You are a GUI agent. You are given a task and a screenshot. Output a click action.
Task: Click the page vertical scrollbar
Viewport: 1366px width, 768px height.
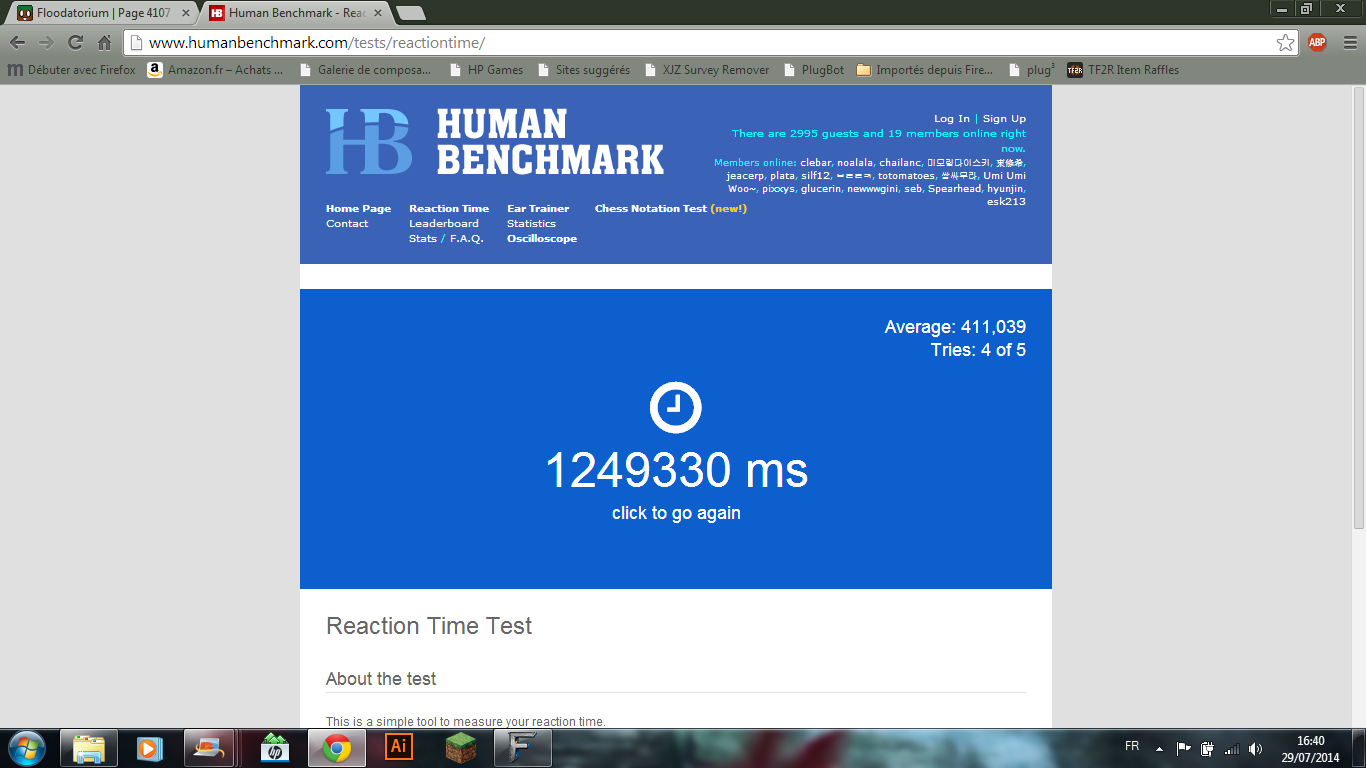coord(1358,300)
